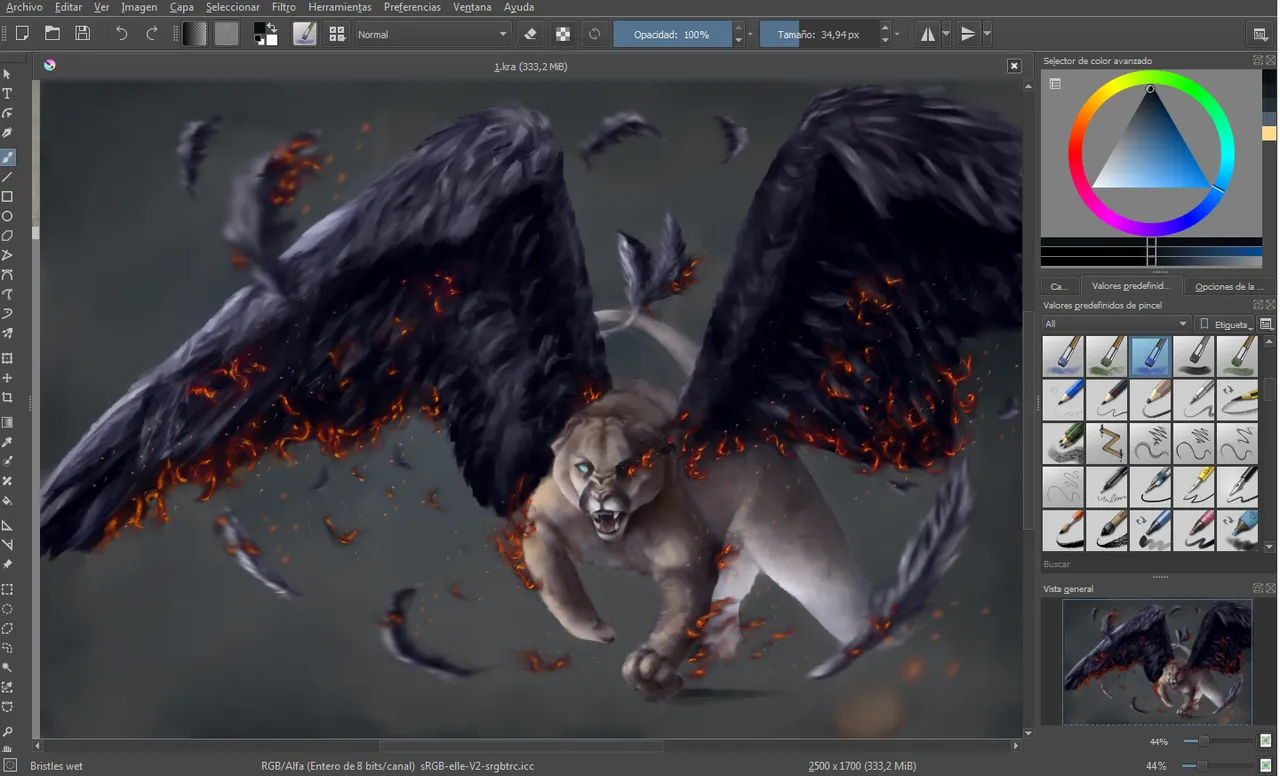The image size is (1280, 776).
Task: Select the Gradient tool in toolbox
Action: tap(7, 422)
